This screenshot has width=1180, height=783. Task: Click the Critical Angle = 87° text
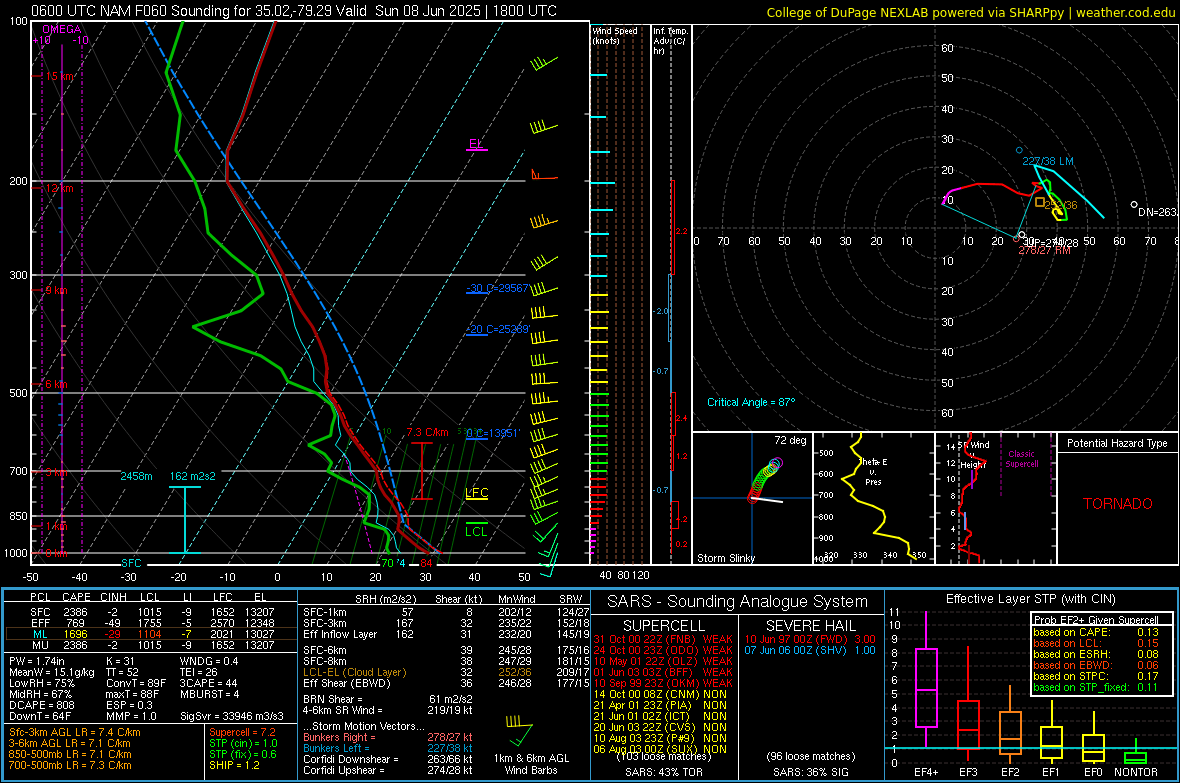tap(751, 402)
